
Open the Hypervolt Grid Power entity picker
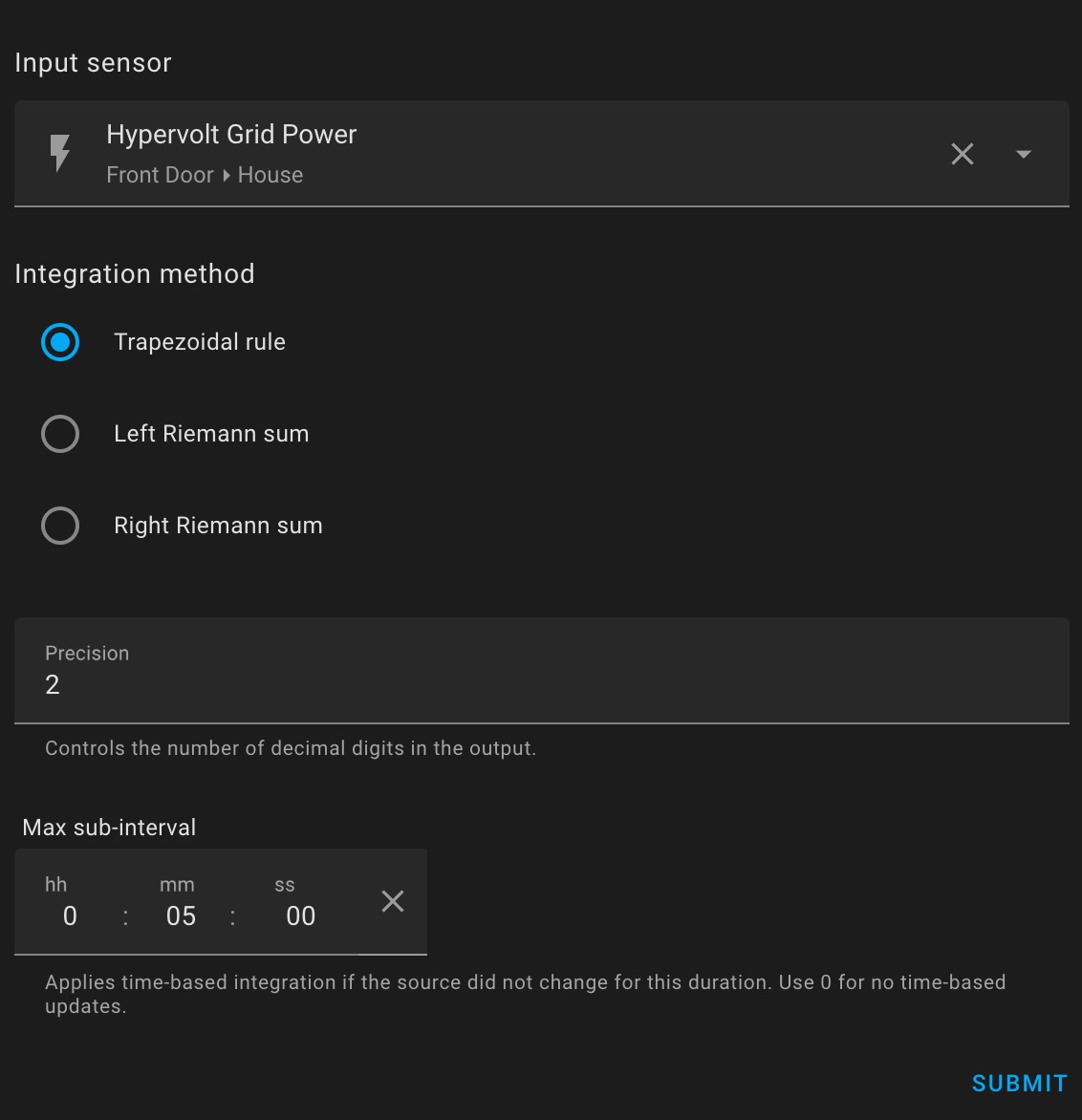pos(478,153)
